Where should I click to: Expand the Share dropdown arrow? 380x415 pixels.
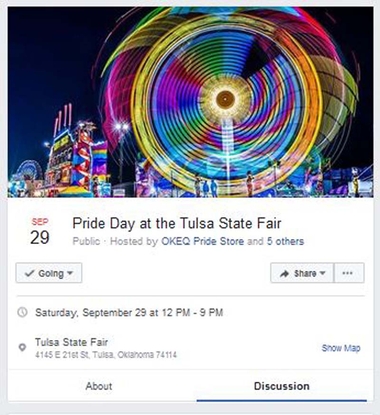(x=322, y=273)
